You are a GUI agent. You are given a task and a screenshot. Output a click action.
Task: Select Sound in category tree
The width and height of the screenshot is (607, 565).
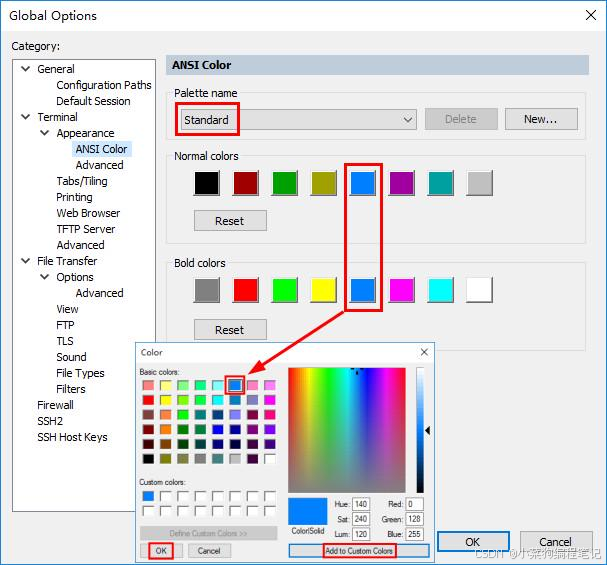[x=71, y=357]
